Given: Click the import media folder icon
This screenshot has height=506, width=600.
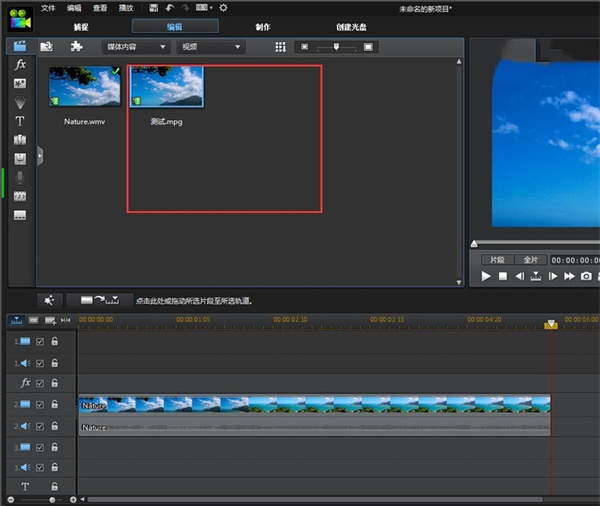Looking at the screenshot, I should pyautogui.click(x=46, y=46).
